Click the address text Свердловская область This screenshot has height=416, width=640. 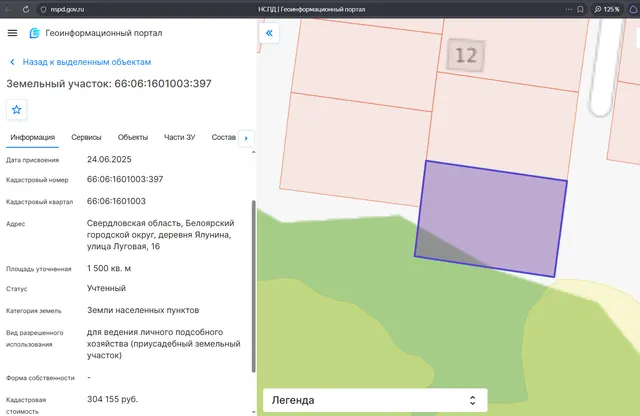click(133, 223)
